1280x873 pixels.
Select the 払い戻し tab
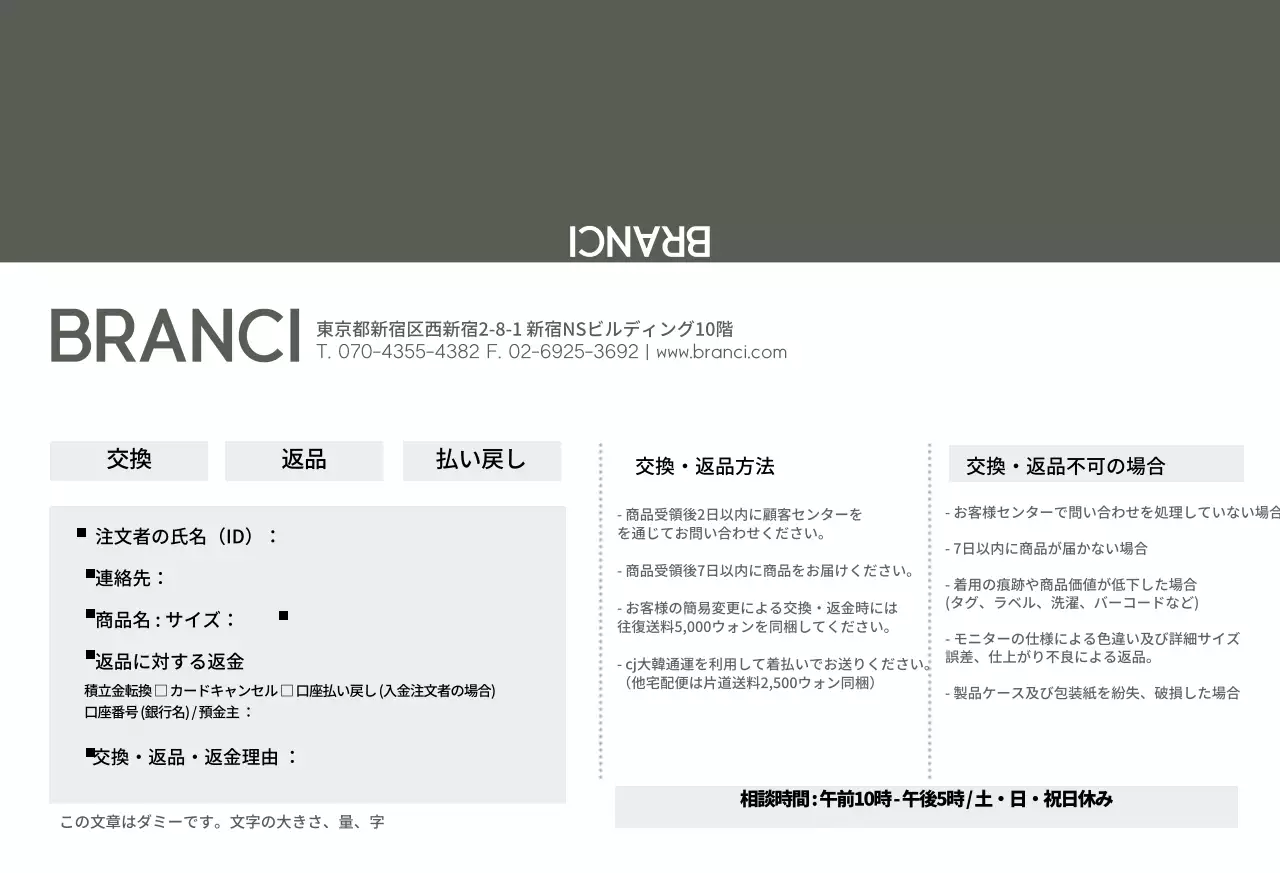tap(482, 460)
